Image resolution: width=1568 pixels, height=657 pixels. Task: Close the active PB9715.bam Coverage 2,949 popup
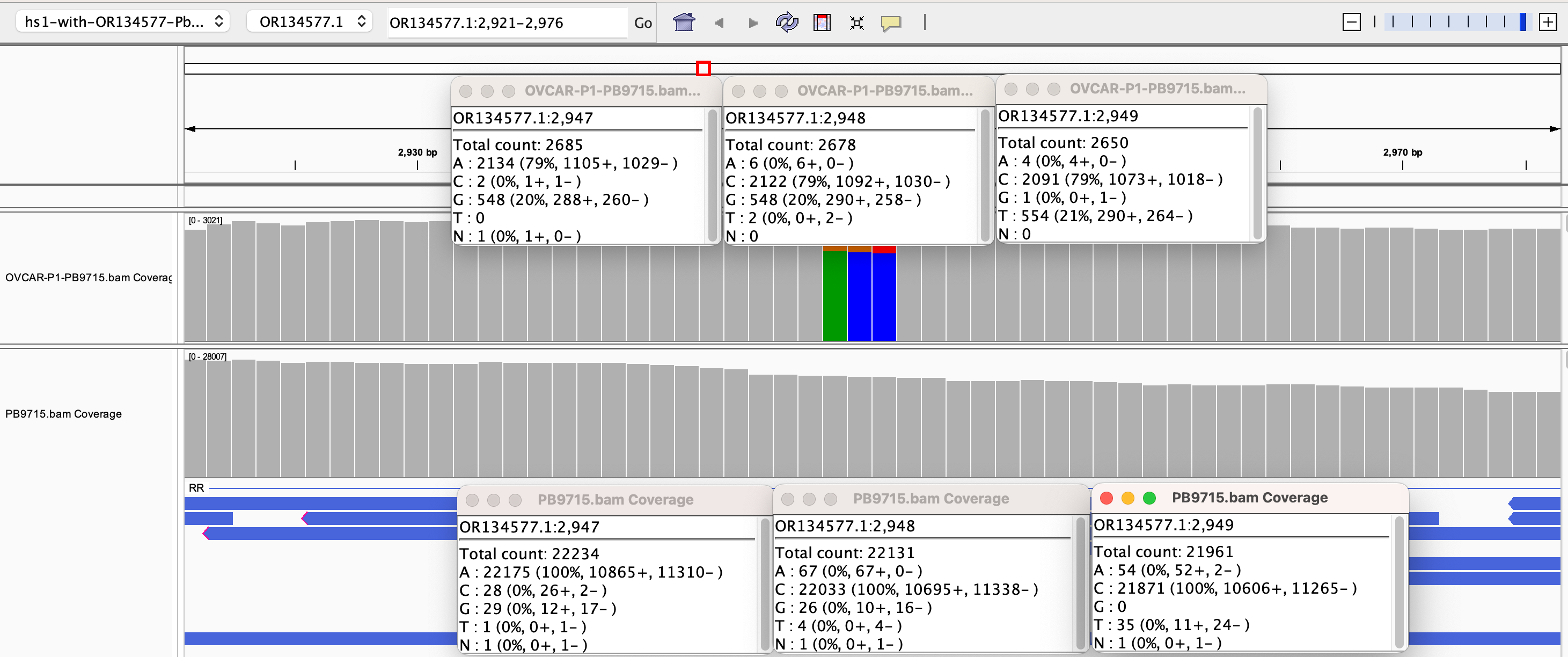[x=1106, y=498]
